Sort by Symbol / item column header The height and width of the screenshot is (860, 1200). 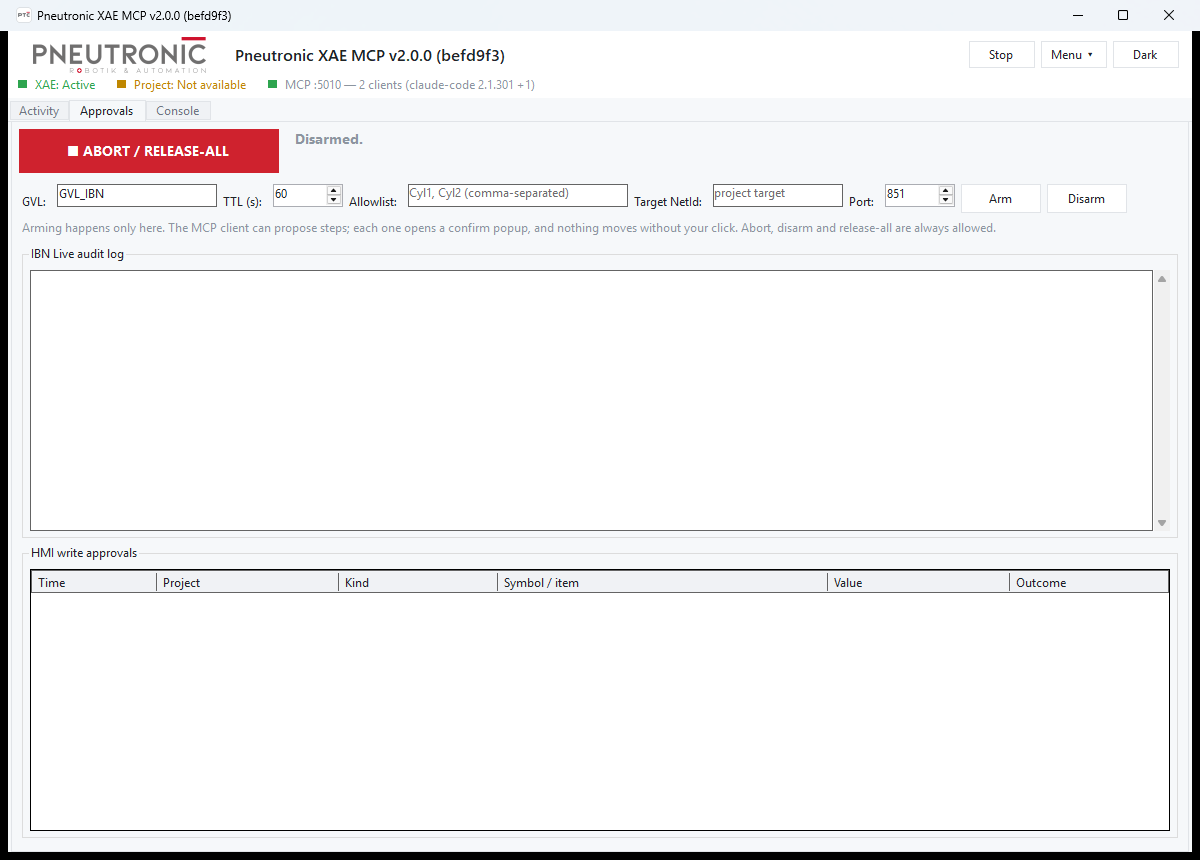coord(662,582)
